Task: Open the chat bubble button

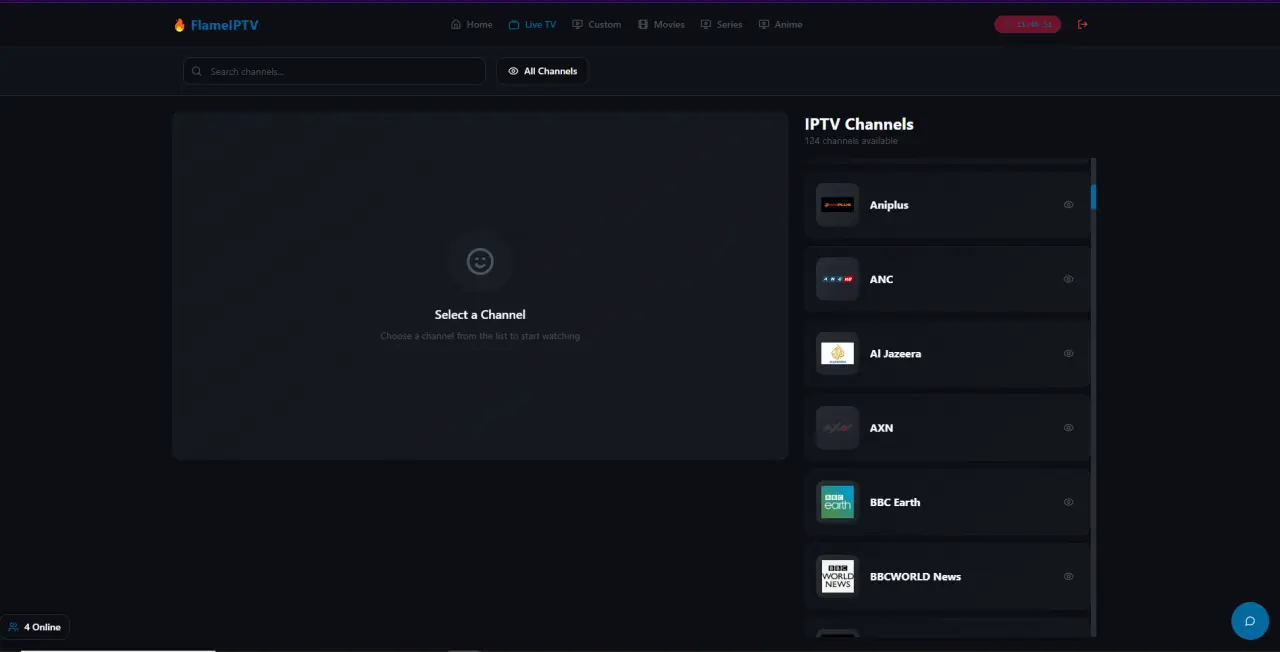Action: tap(1249, 621)
